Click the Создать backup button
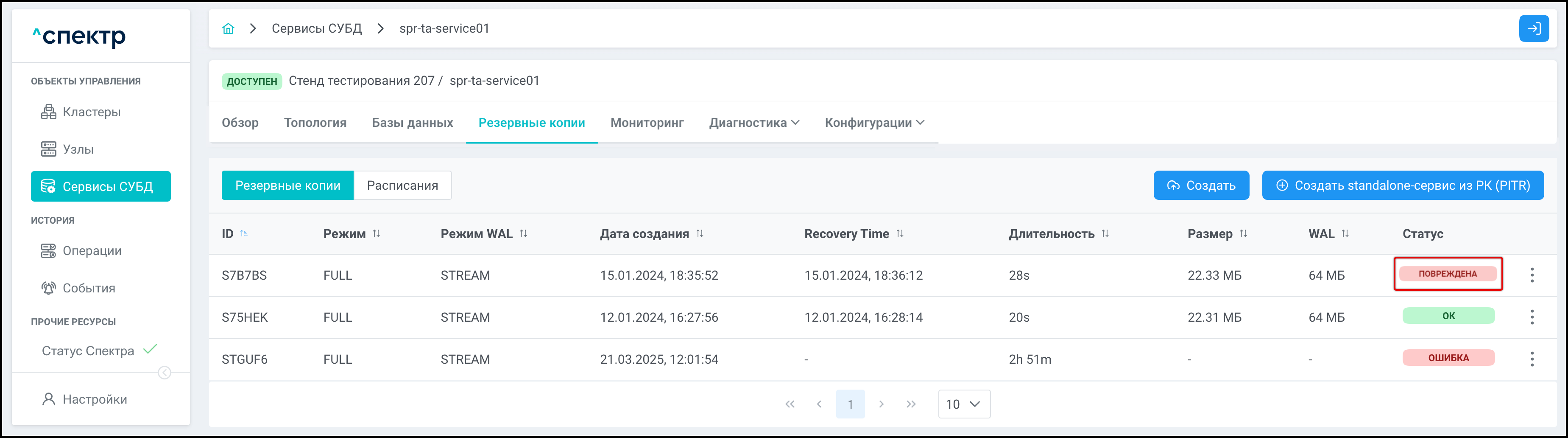The height and width of the screenshot is (438, 1568). (1200, 185)
